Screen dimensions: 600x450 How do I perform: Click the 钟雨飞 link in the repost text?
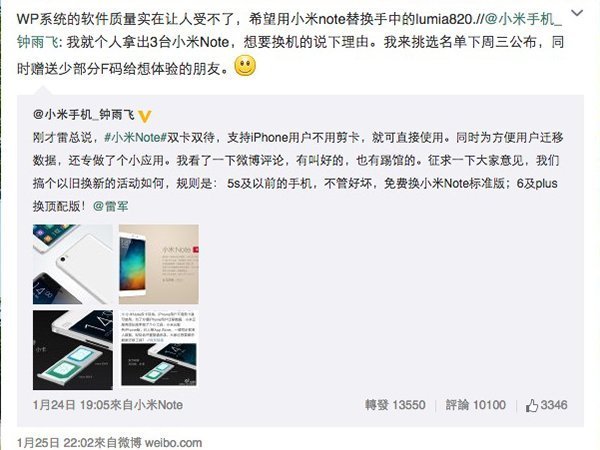point(37,42)
